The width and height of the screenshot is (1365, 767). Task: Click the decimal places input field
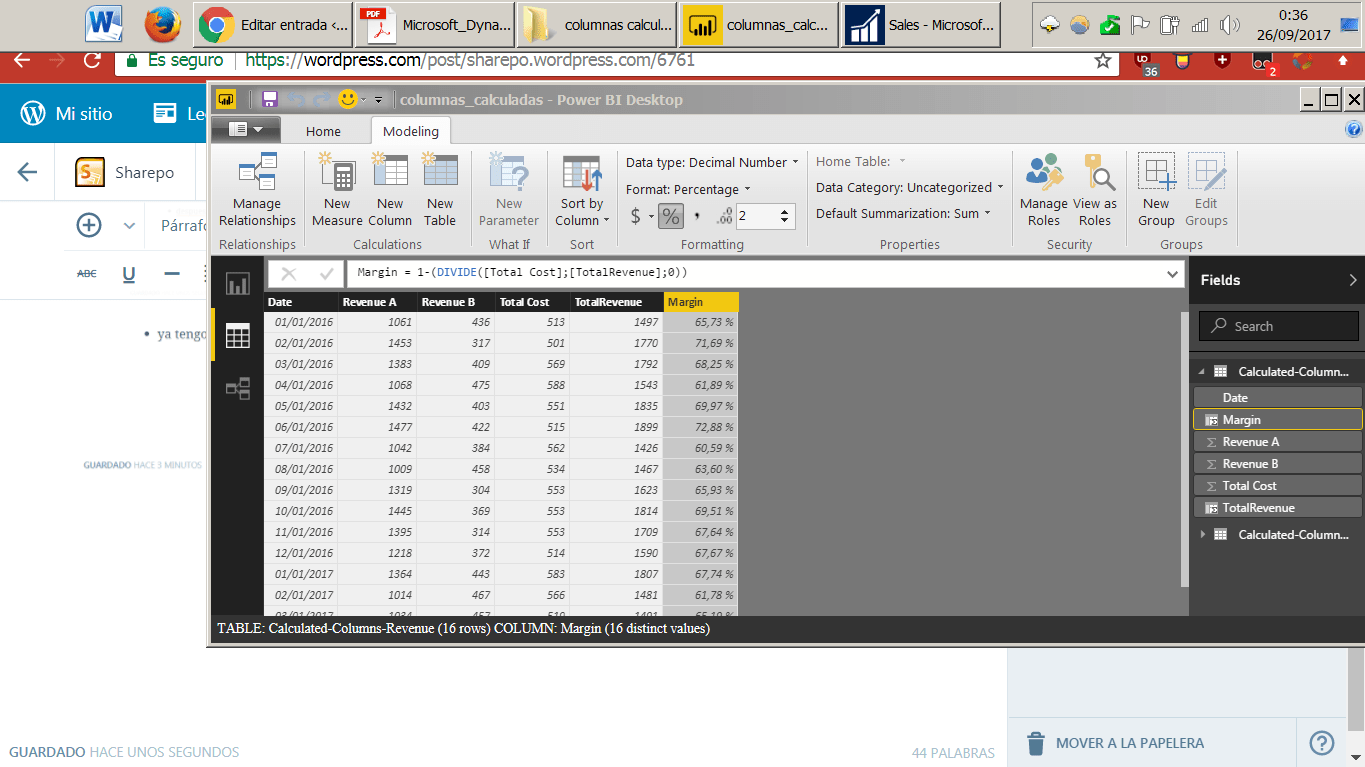(x=755, y=215)
